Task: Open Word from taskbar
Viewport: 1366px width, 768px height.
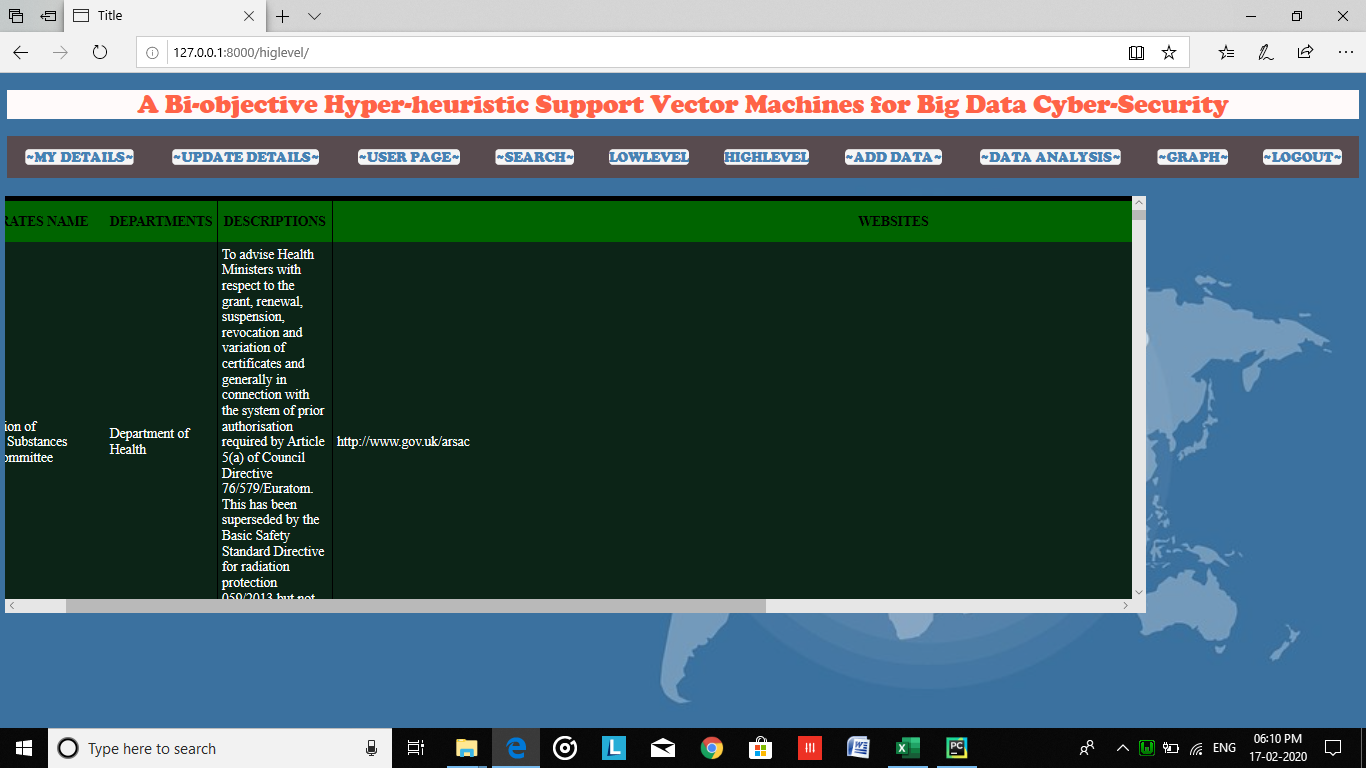Action: (x=858, y=748)
